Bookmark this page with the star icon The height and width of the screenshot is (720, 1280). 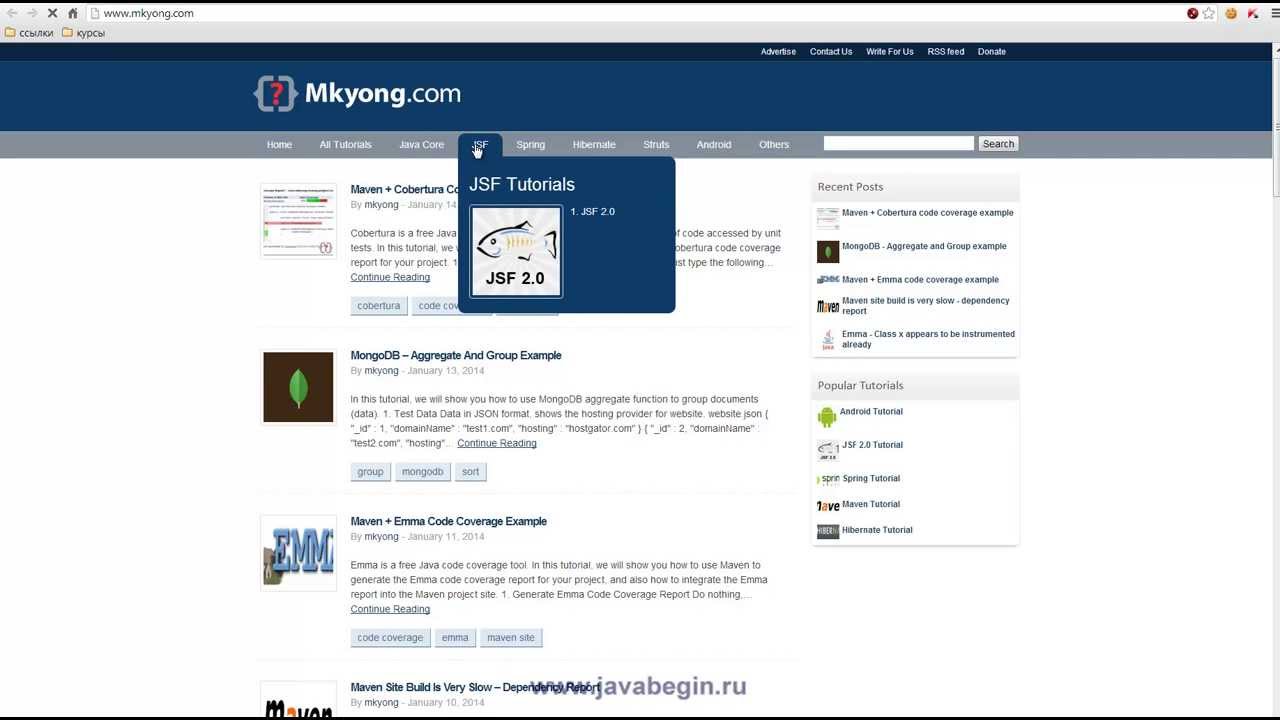click(1209, 13)
